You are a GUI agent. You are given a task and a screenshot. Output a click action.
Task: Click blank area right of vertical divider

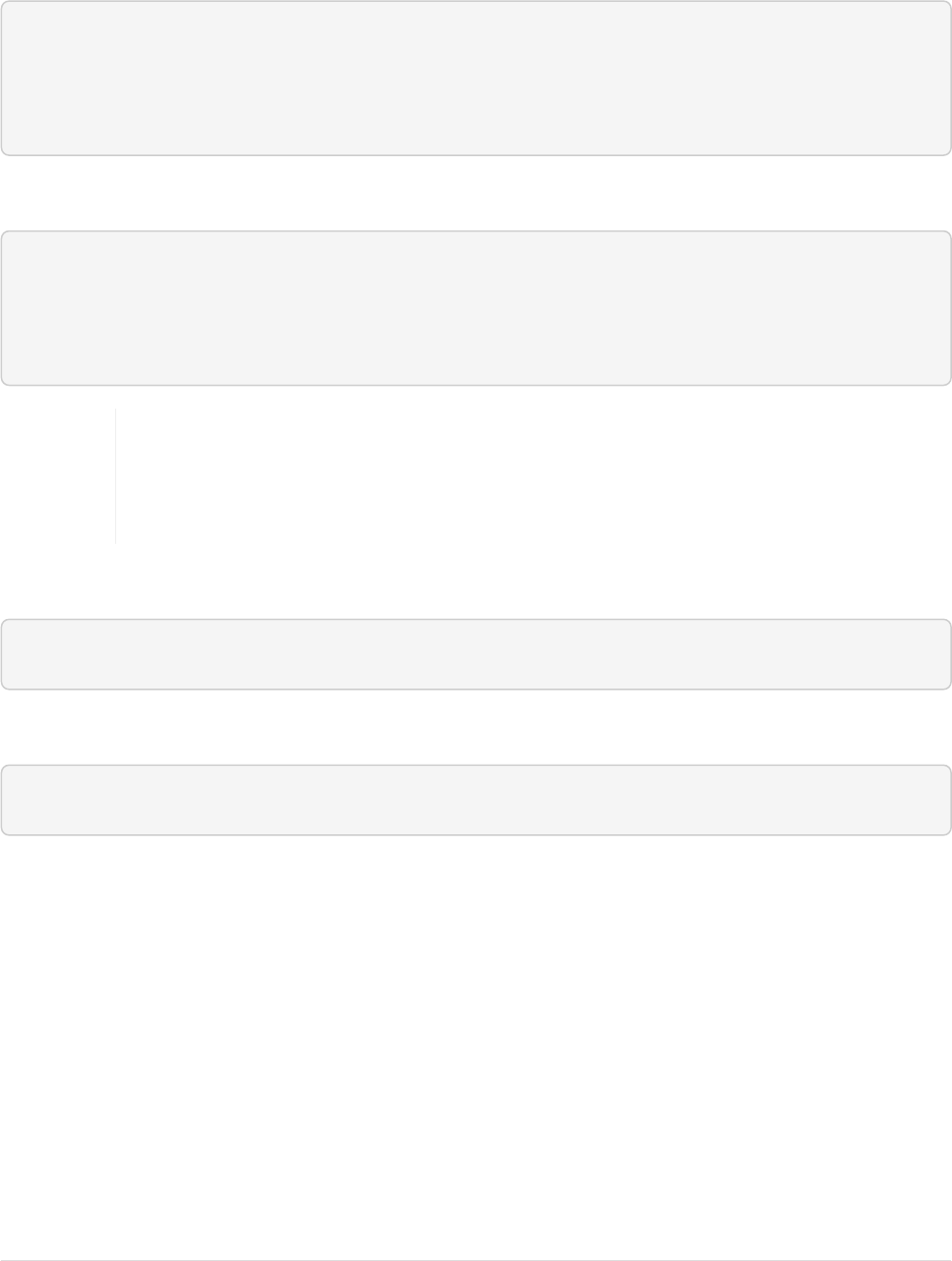click(x=524, y=476)
